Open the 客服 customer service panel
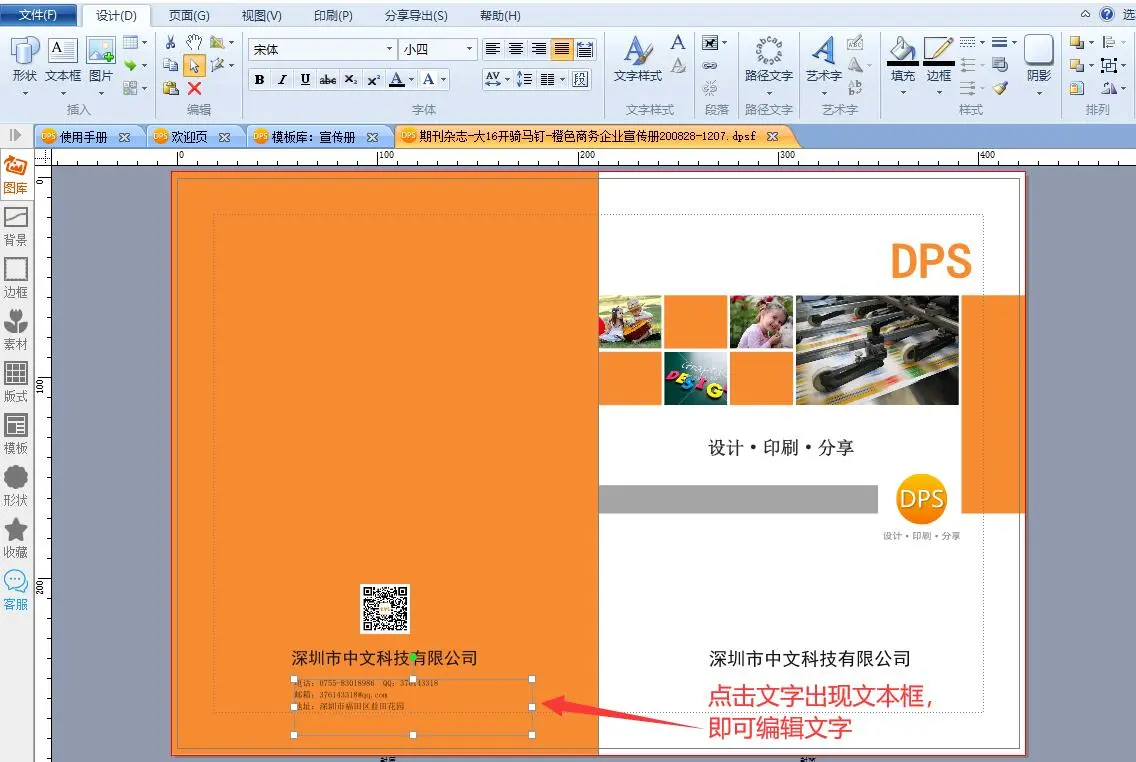The height and width of the screenshot is (762, 1136). pos(15,591)
